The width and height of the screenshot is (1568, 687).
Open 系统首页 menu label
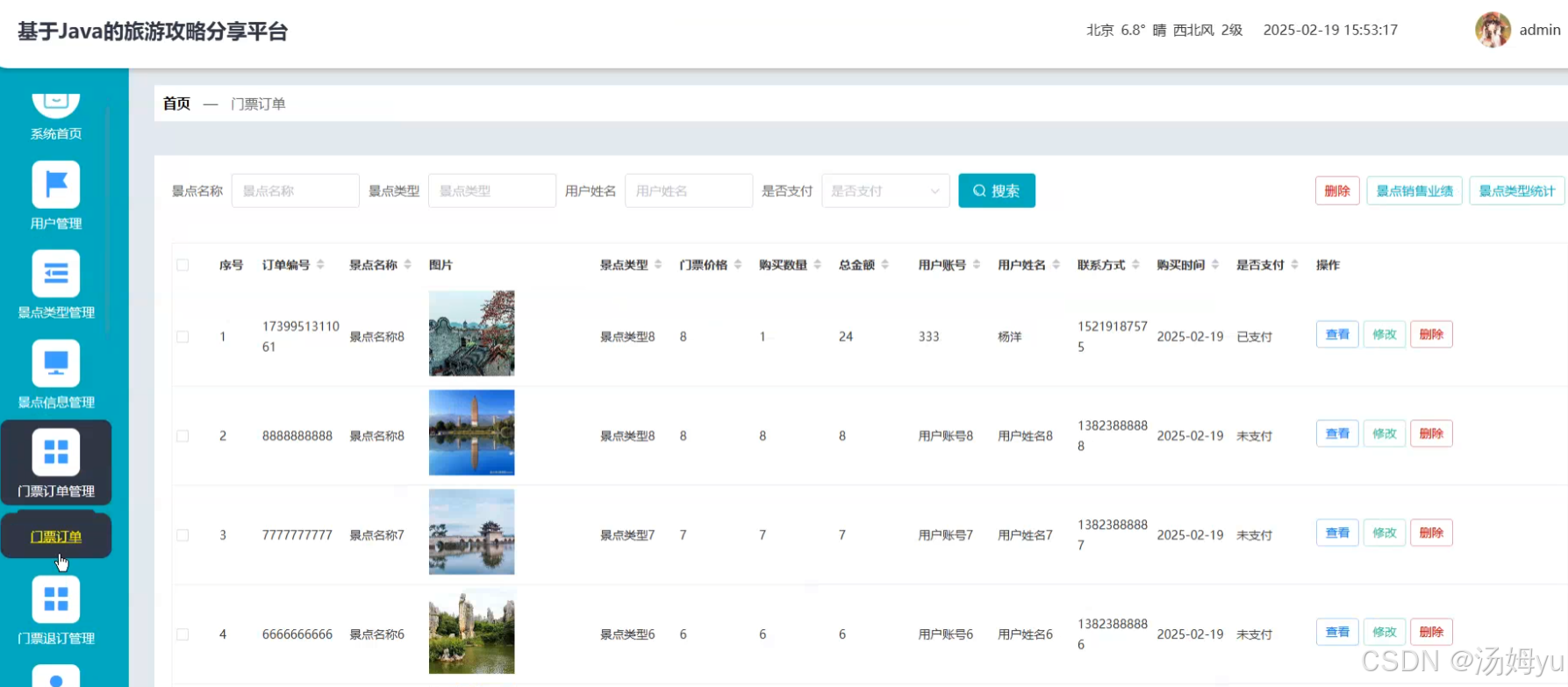click(56, 134)
